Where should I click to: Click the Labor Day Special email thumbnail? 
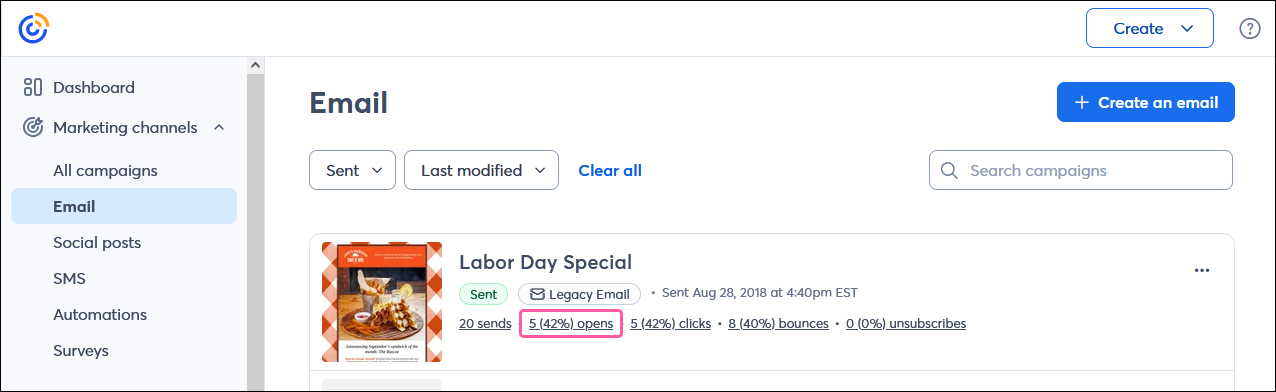[382, 302]
